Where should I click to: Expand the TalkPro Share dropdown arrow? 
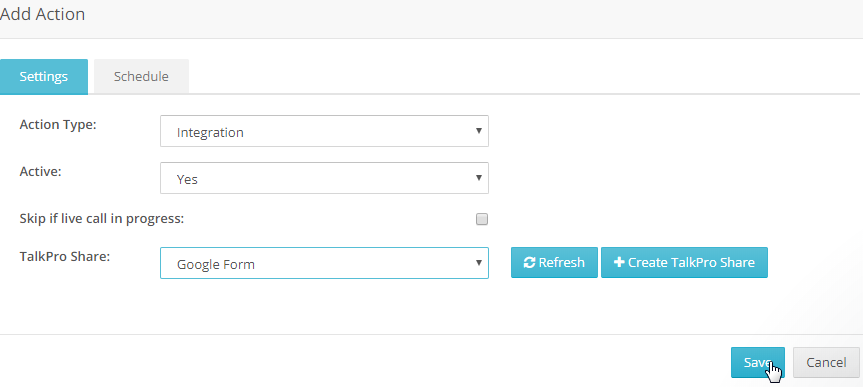tap(478, 263)
